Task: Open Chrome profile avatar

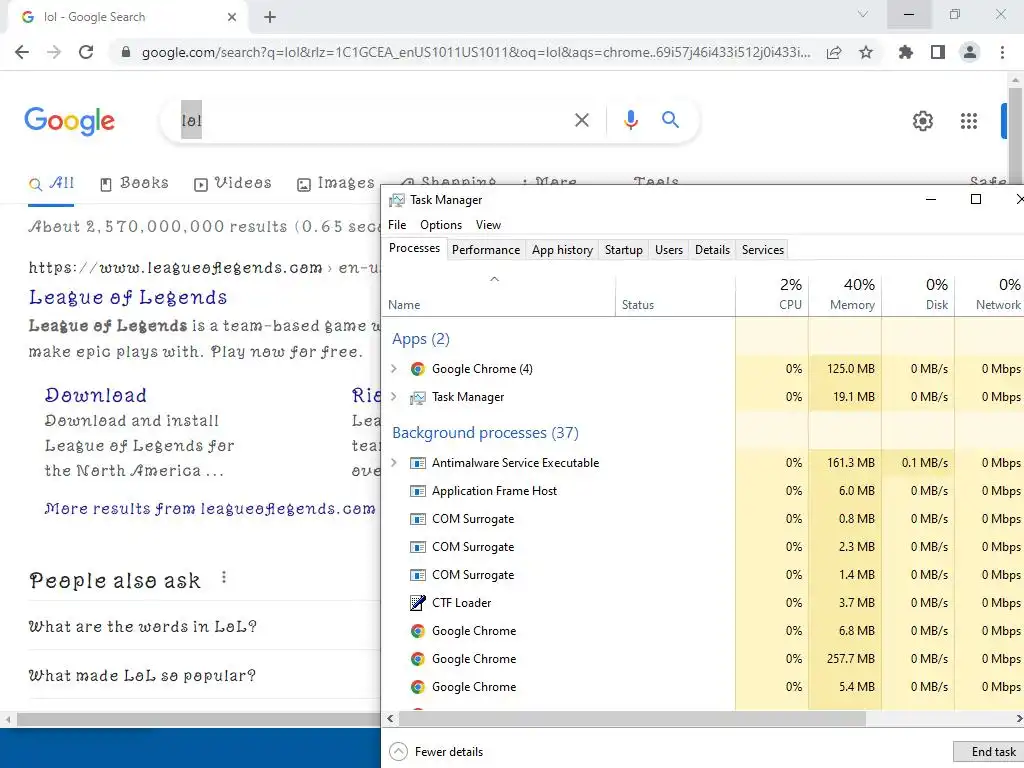Action: (x=970, y=52)
